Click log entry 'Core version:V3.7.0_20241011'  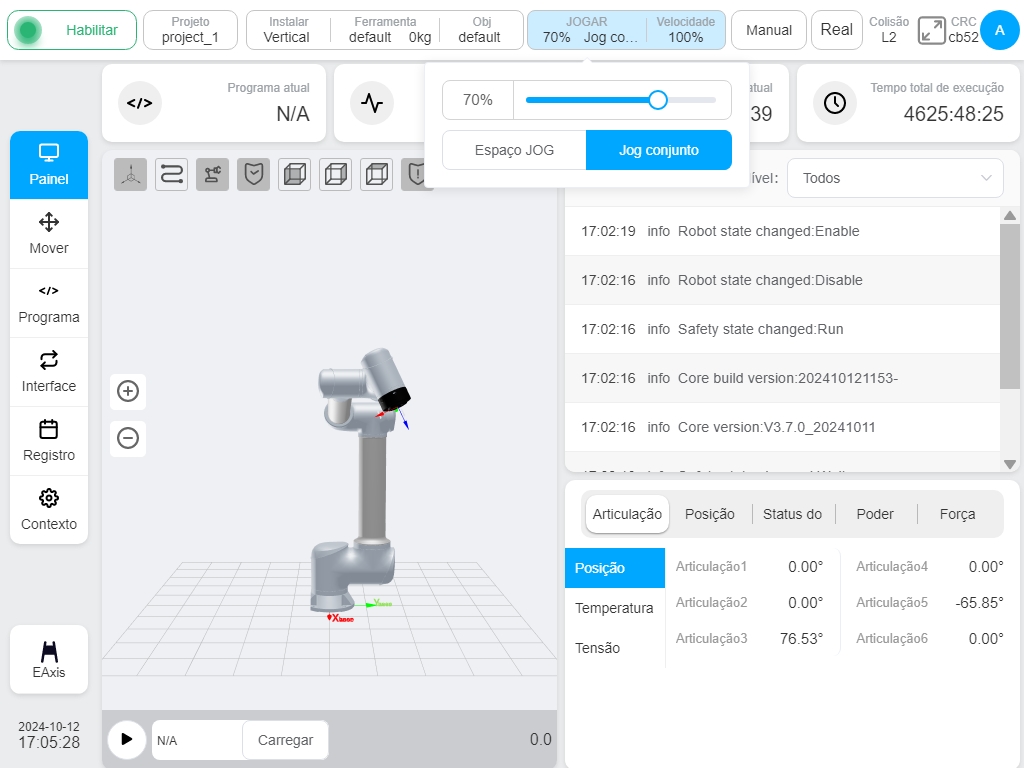pyautogui.click(x=782, y=427)
